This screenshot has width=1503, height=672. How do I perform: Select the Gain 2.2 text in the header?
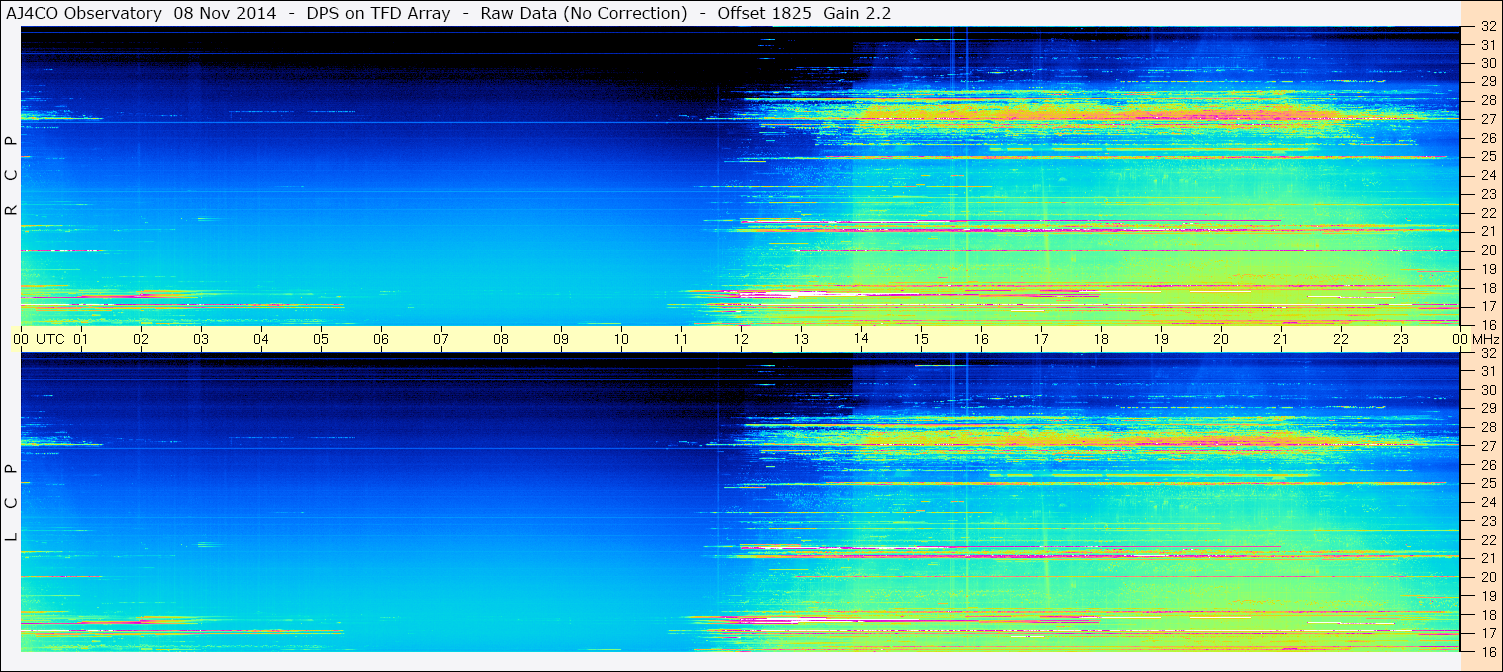[857, 13]
